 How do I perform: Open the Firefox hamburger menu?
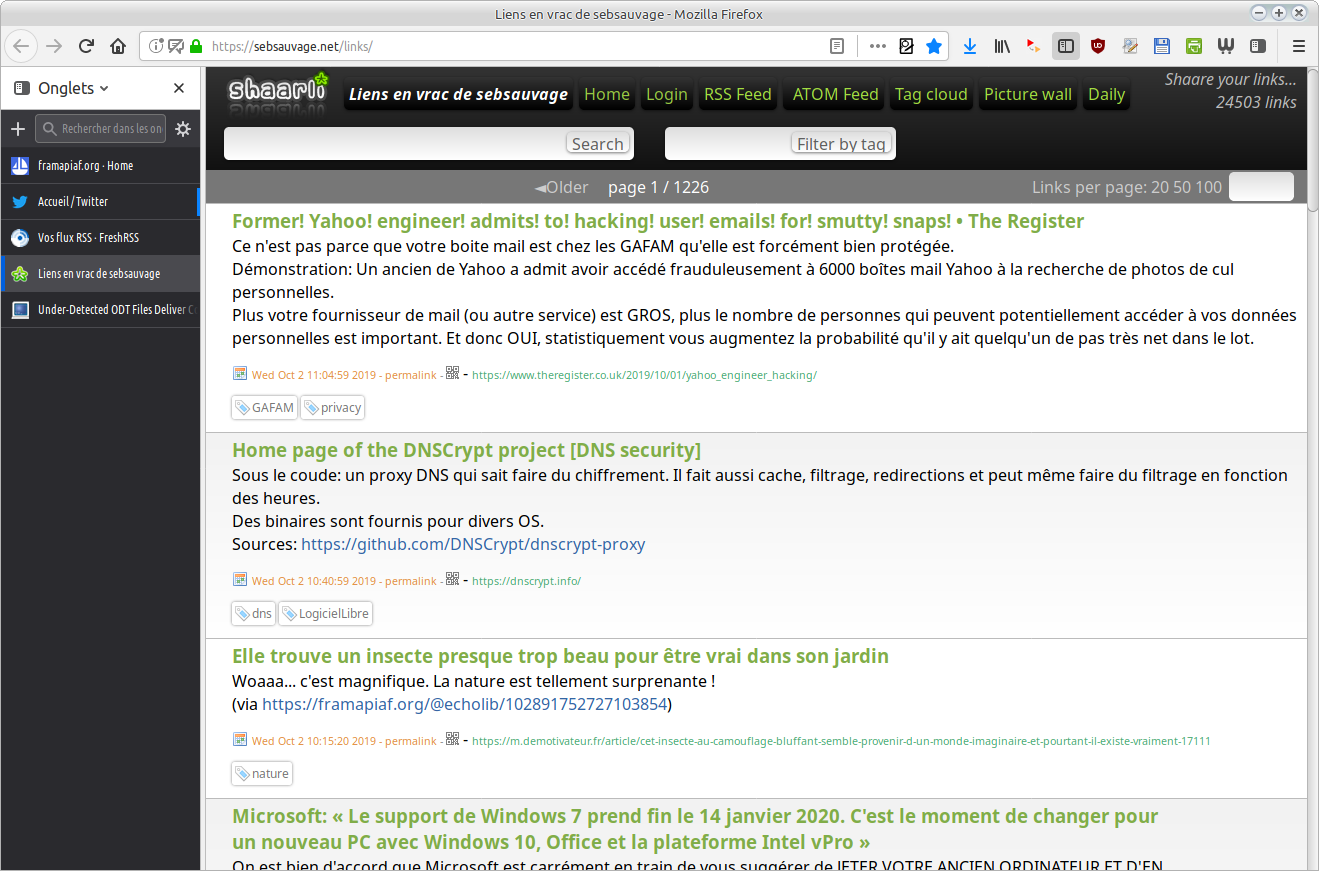point(1299,46)
